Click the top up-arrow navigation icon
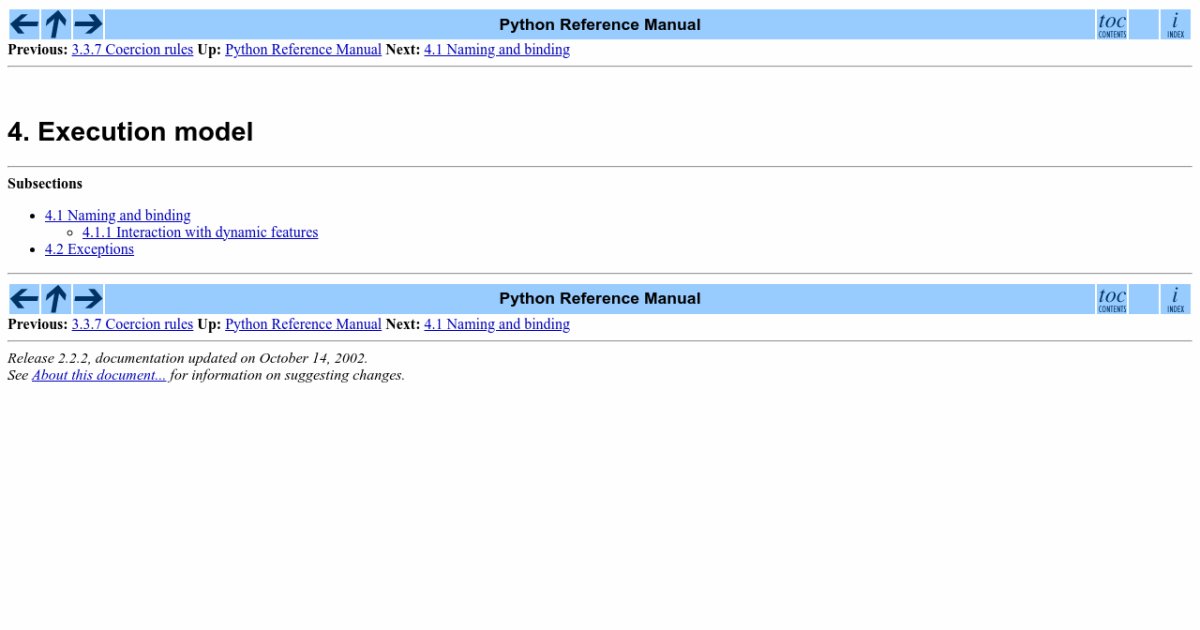Image resolution: width=1200 pixels, height=630 pixels. pyautogui.click(x=56, y=24)
